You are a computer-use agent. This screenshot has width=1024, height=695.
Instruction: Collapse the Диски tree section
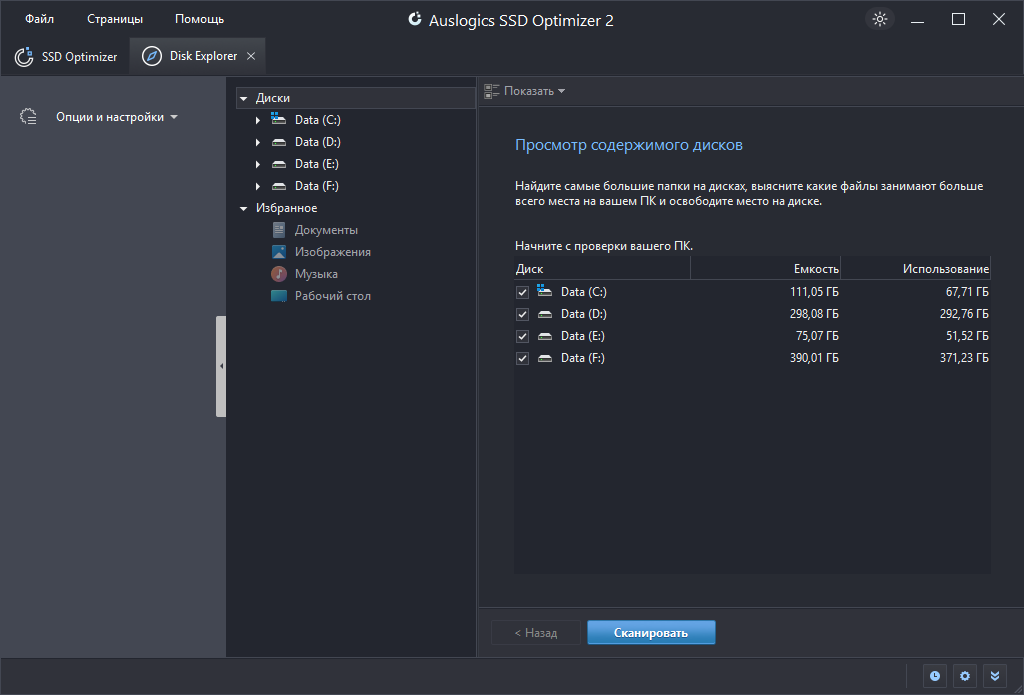coord(244,99)
